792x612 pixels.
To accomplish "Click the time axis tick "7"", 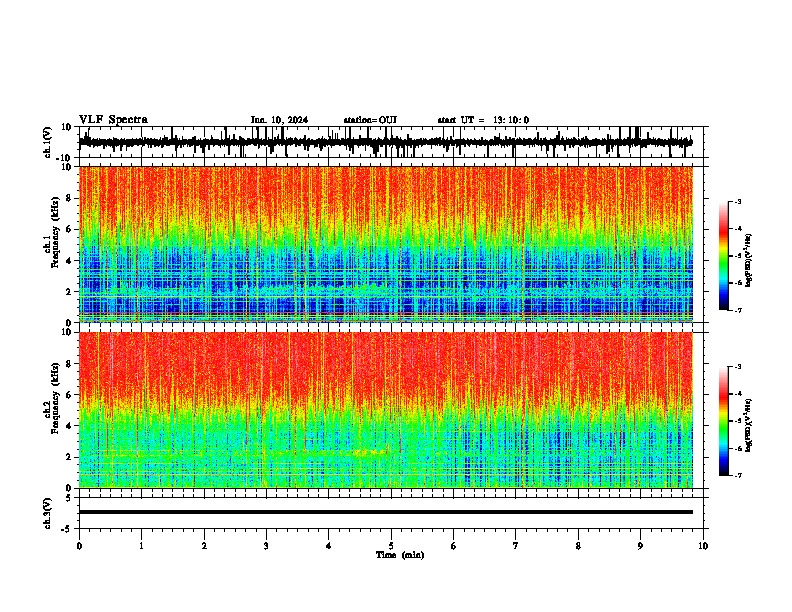I will coord(516,546).
